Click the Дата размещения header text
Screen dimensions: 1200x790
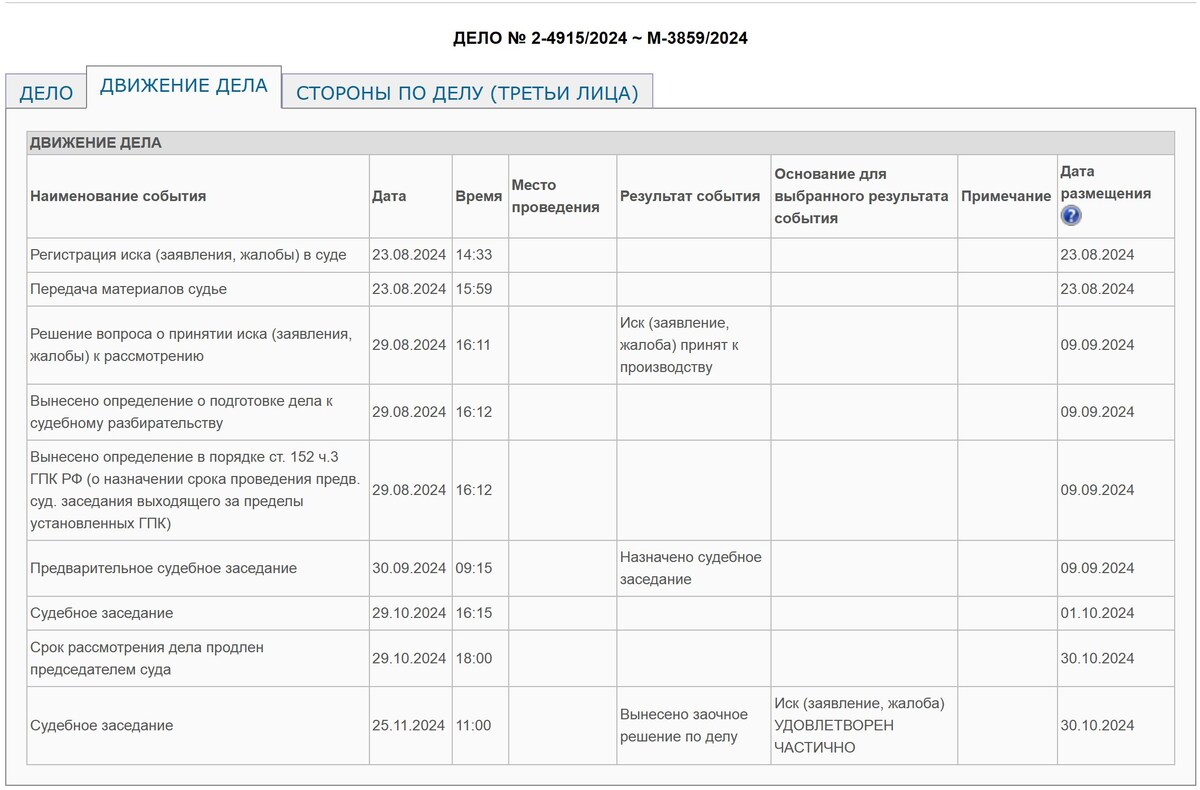click(x=1105, y=182)
